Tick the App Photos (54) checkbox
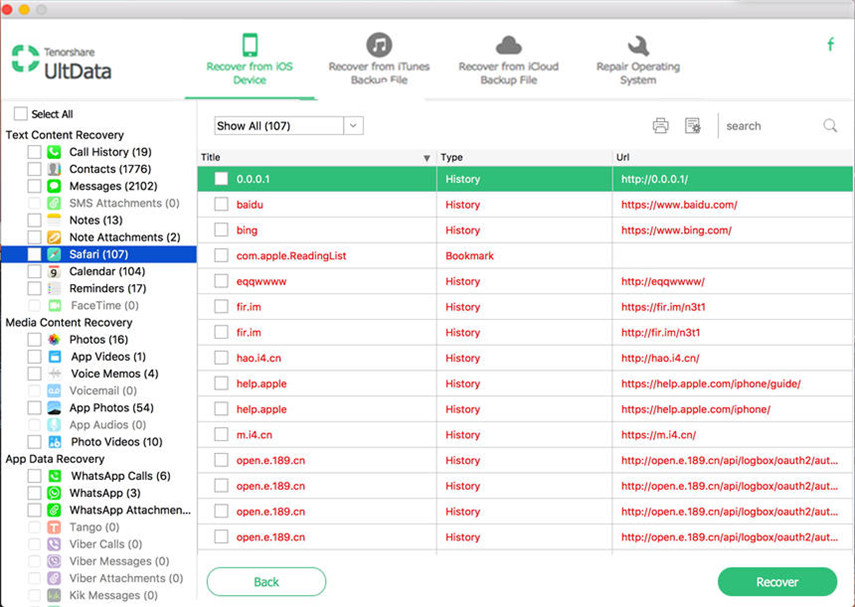 pyautogui.click(x=34, y=407)
